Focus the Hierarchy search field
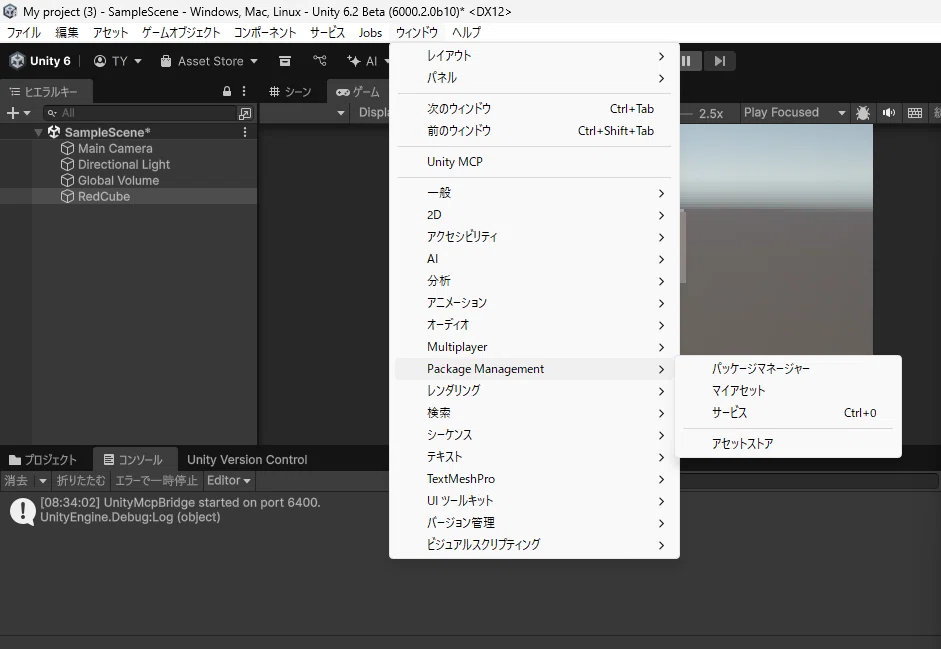This screenshot has height=649, width=941. (140, 113)
